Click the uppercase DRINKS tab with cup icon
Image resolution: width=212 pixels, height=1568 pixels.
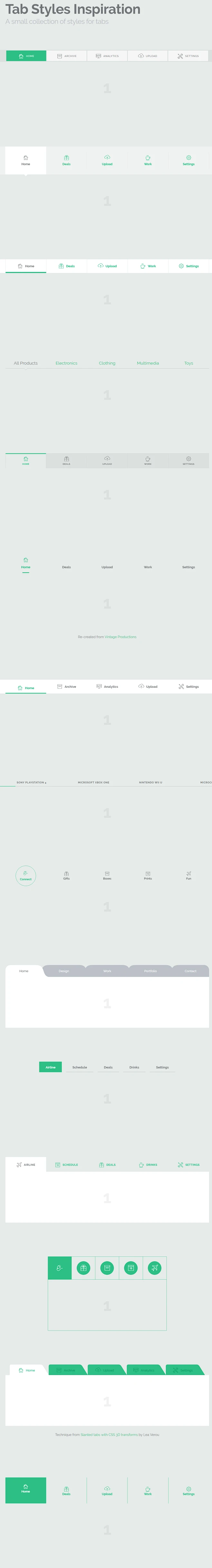tap(148, 1164)
